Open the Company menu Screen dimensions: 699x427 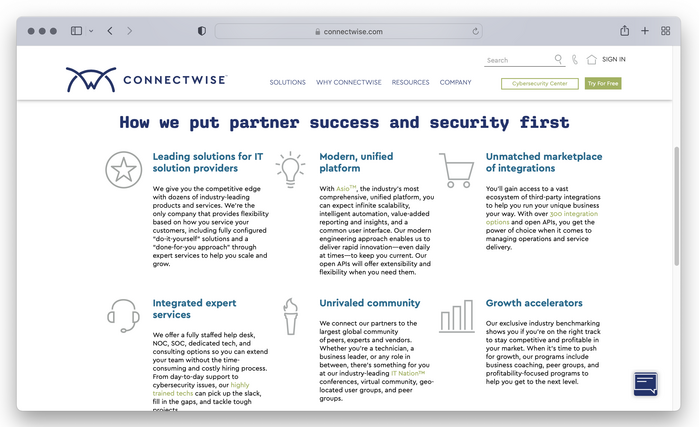point(455,82)
